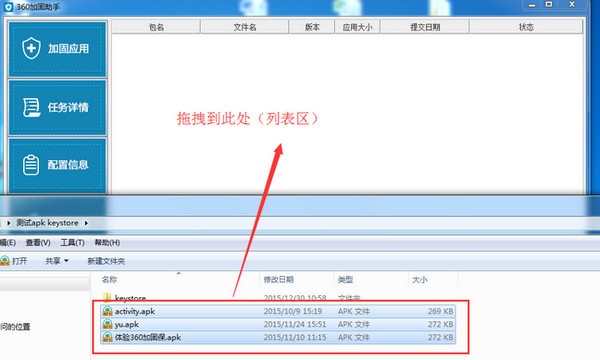Viewport: 600px width, 360px height.
Task: Select the keystore folder
Action: (278, 298)
